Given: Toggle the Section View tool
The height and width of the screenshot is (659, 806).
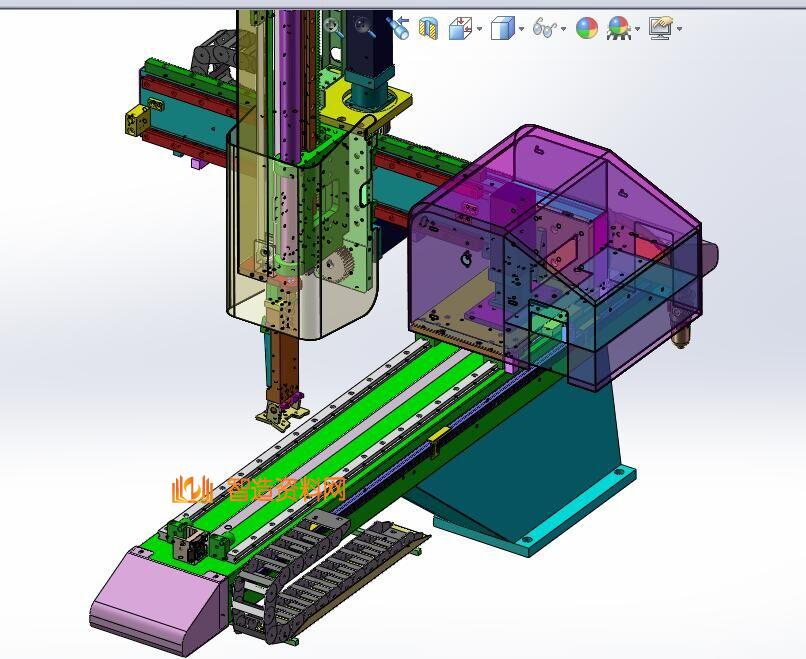Looking at the screenshot, I should (x=428, y=28).
